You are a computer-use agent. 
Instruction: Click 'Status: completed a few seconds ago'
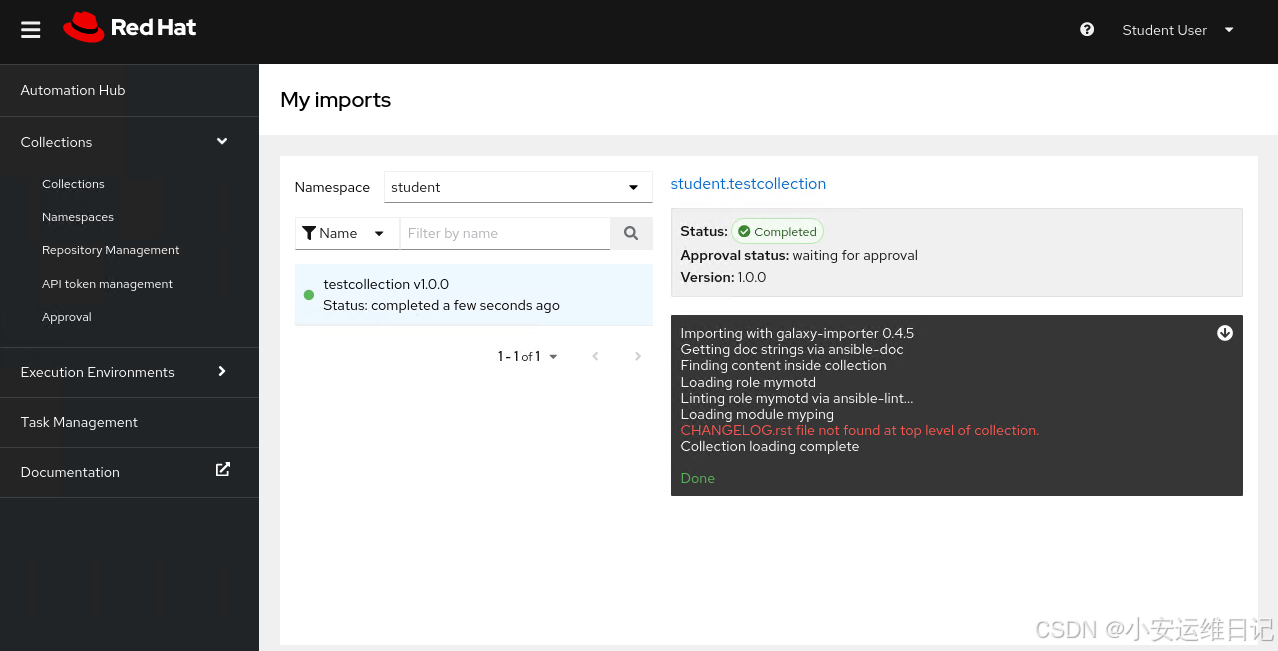[441, 305]
